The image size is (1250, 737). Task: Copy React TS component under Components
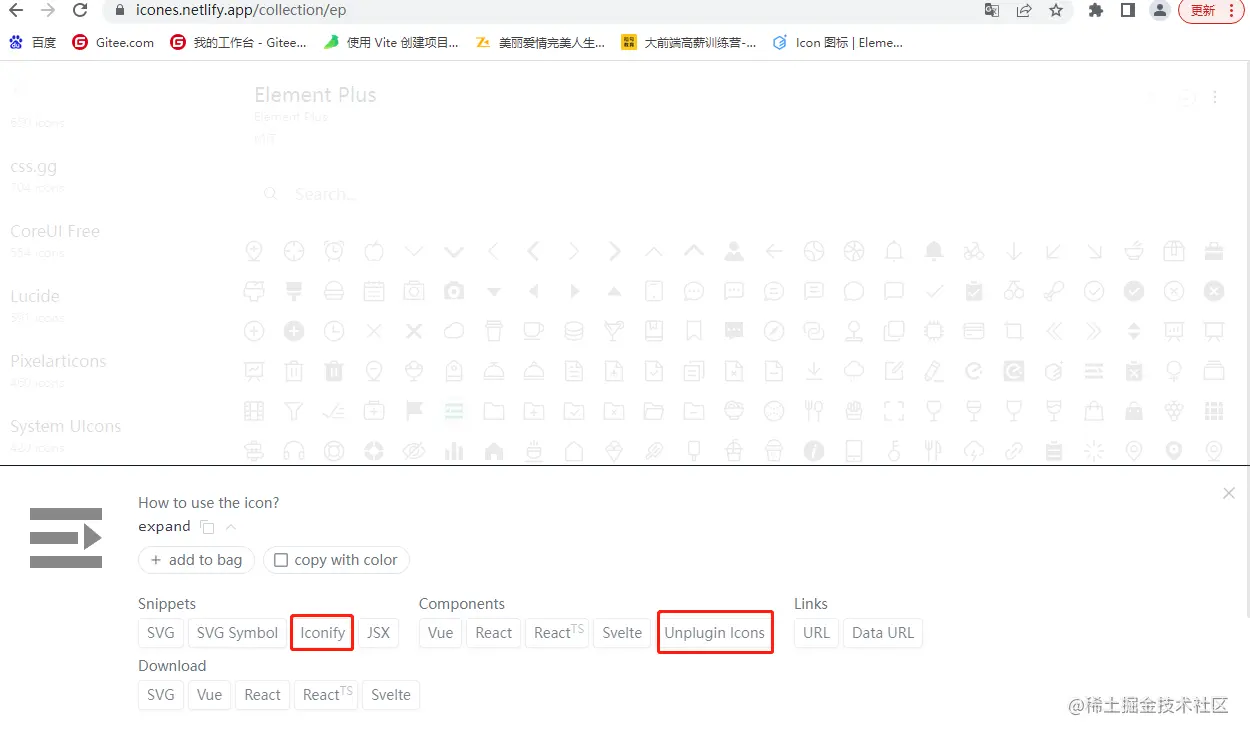(558, 633)
